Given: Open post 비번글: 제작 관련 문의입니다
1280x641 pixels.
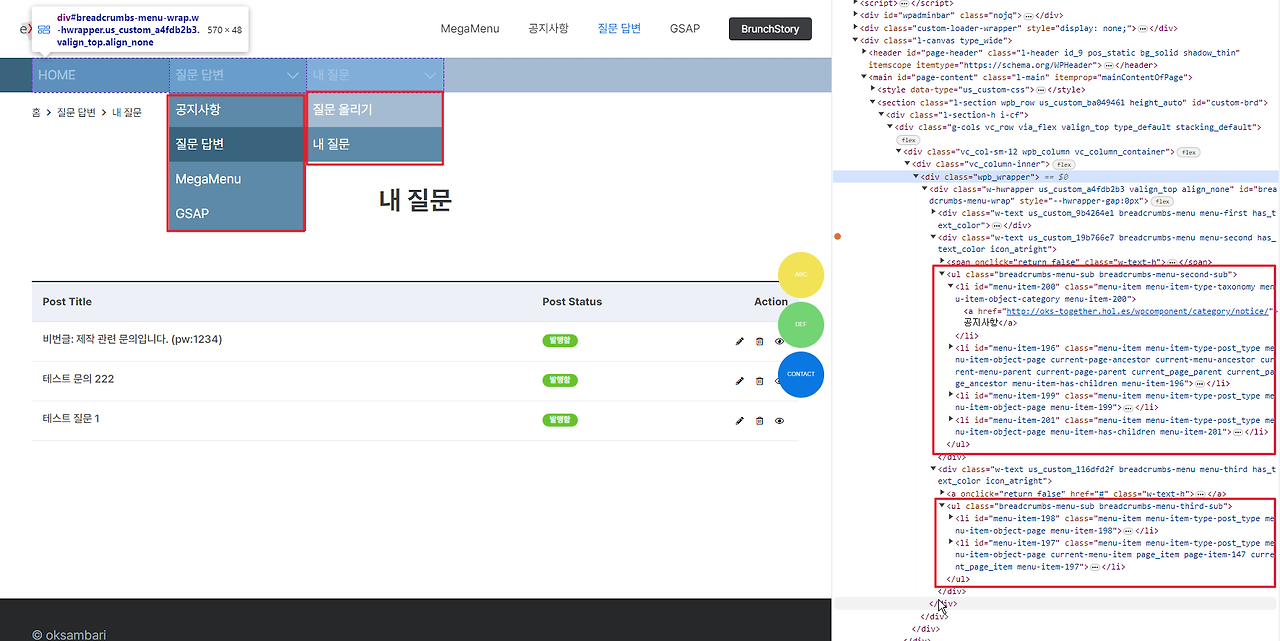Looking at the screenshot, I should pos(132,340).
